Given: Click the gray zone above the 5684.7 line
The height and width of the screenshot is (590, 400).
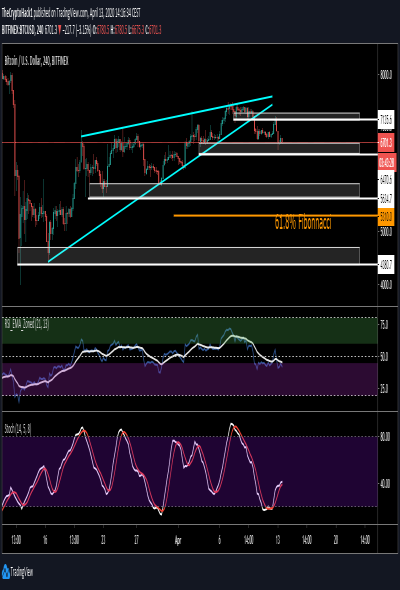Looking at the screenshot, I should point(224,190).
